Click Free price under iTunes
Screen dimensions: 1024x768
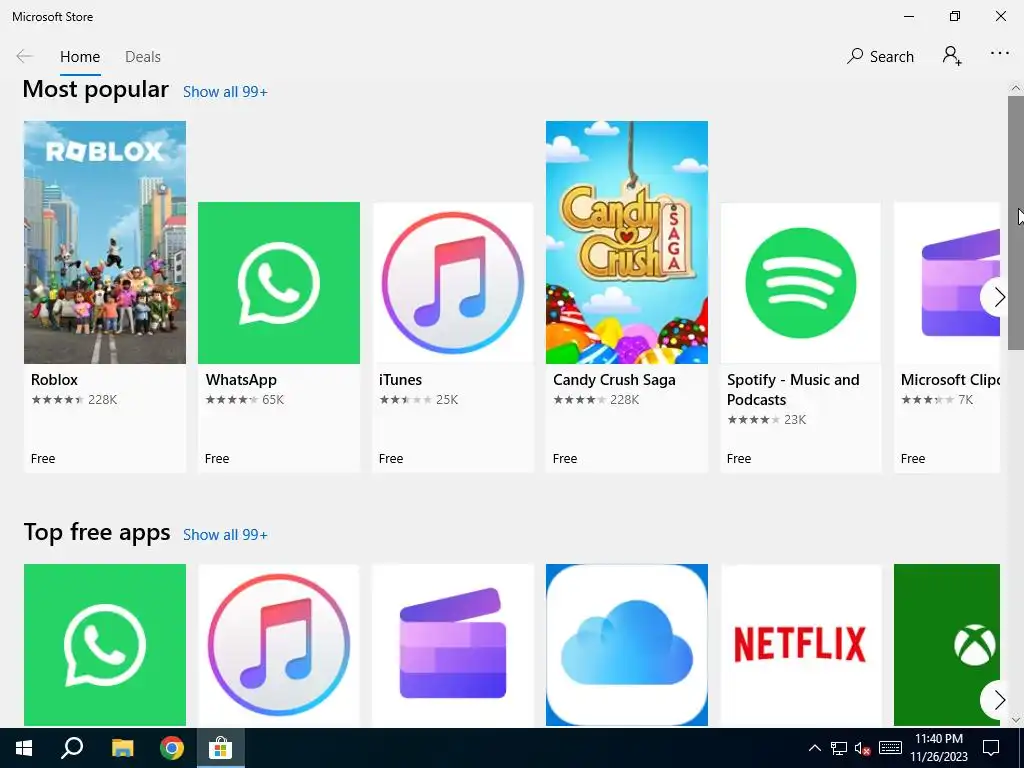391,458
